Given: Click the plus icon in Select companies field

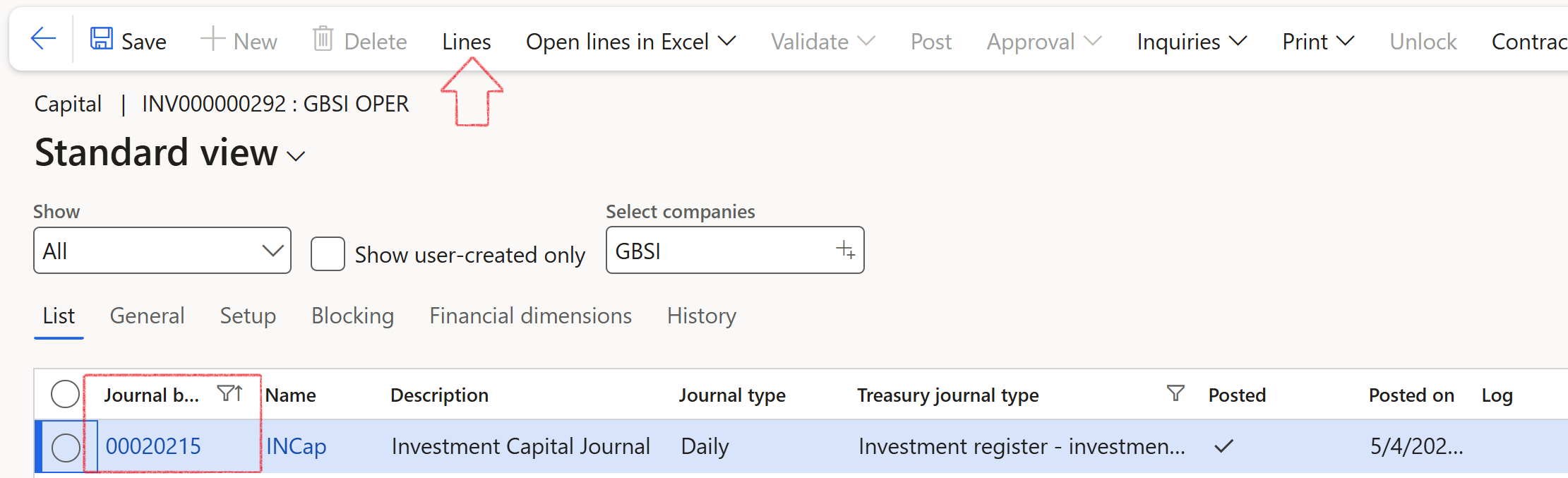Looking at the screenshot, I should click(845, 250).
